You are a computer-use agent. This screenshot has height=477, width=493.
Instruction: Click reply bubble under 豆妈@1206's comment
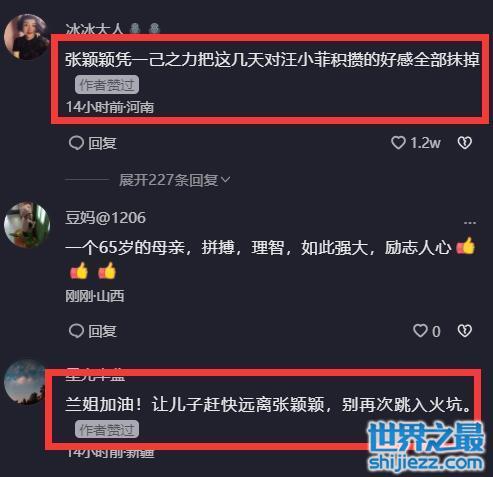pos(76,331)
